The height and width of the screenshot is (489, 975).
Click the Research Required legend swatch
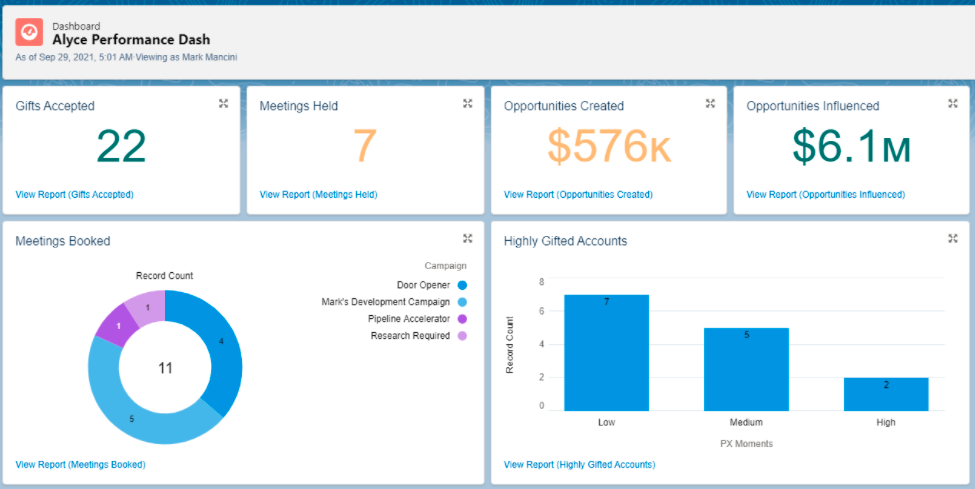(x=462, y=336)
